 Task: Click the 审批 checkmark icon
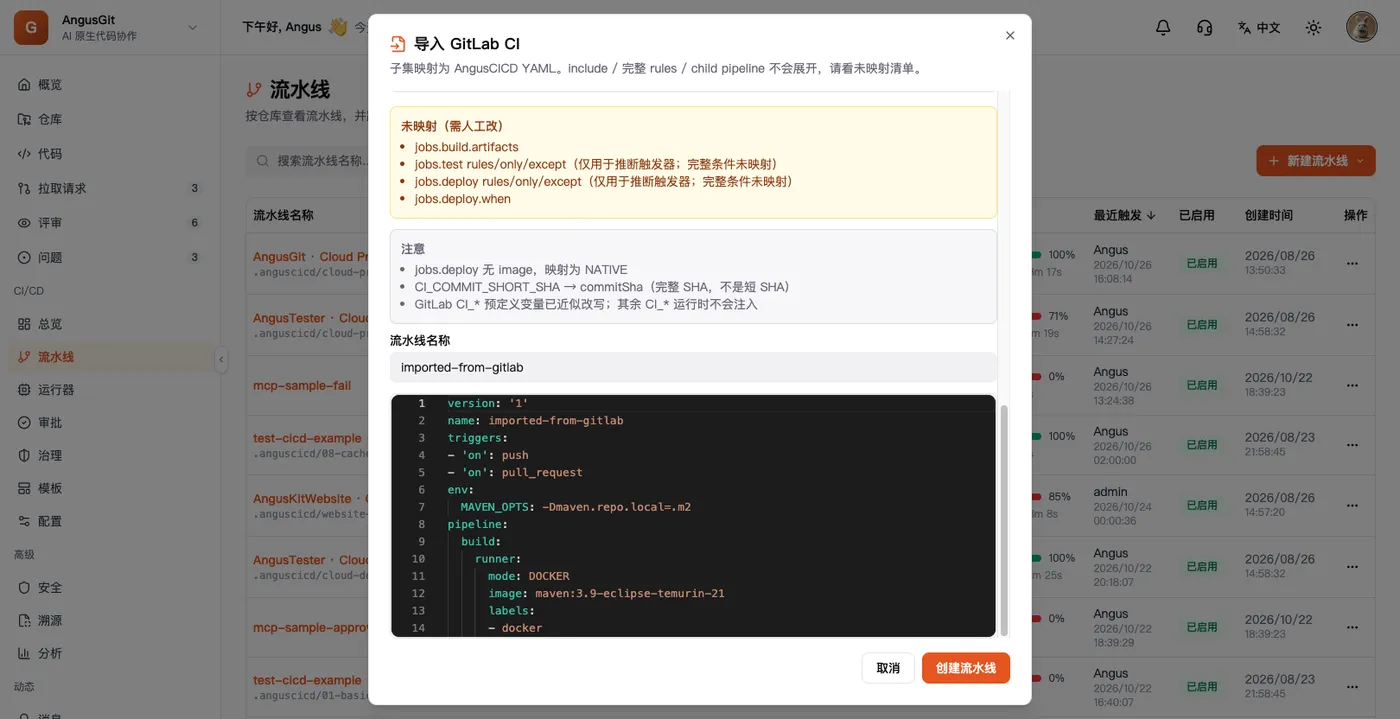[25, 423]
